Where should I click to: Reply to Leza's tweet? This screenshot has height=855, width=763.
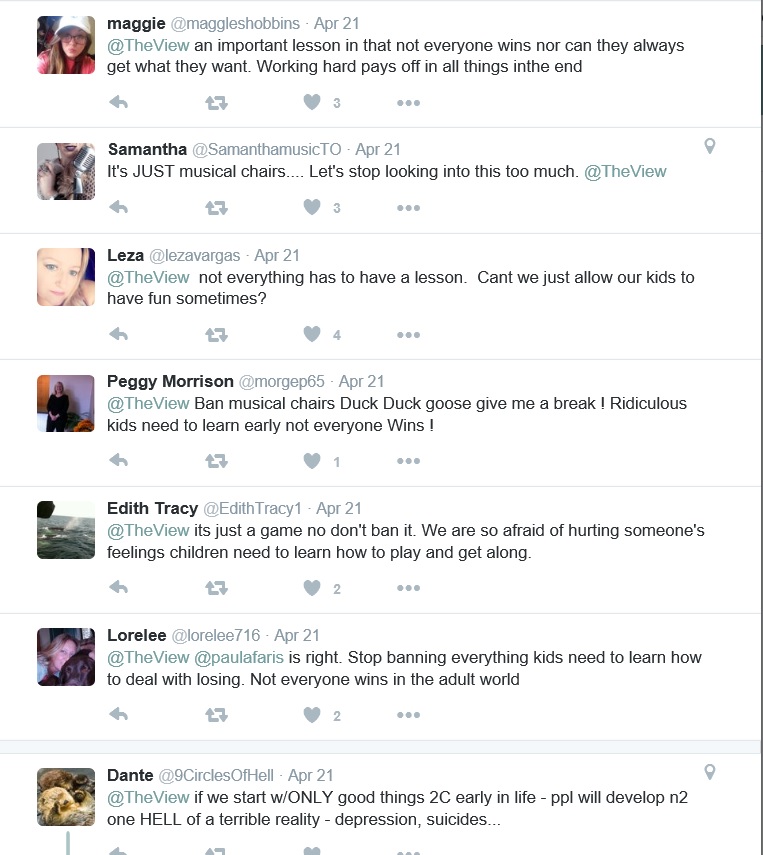[x=118, y=334]
